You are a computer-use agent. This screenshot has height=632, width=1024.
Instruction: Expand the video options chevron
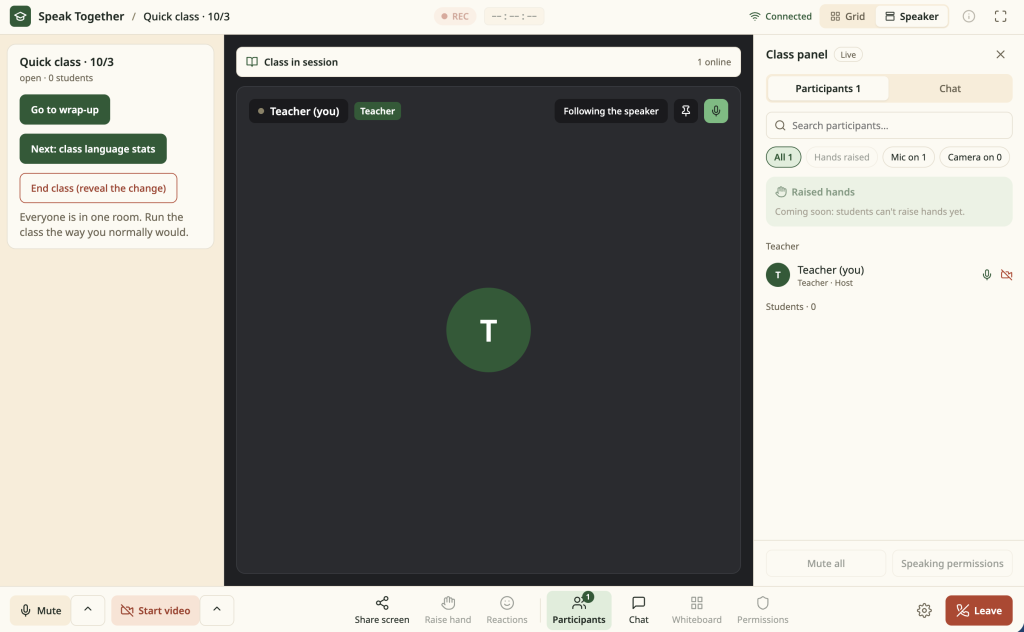(x=217, y=610)
